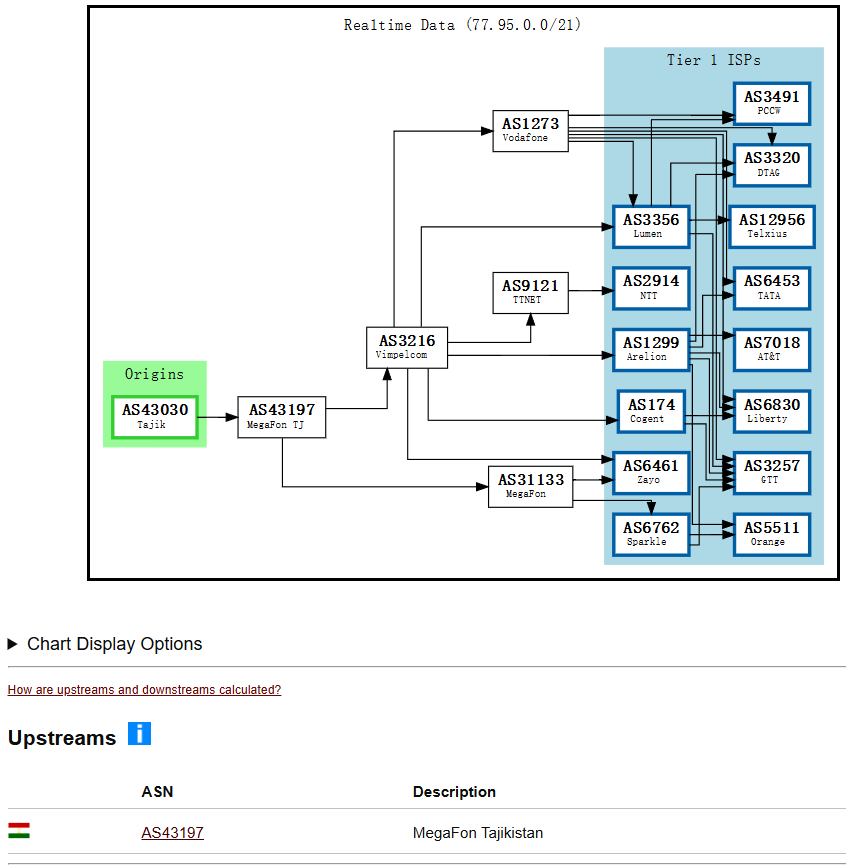The height and width of the screenshot is (866, 846).
Task: Click the 'Upstreams' section heading
Action: pos(62,738)
